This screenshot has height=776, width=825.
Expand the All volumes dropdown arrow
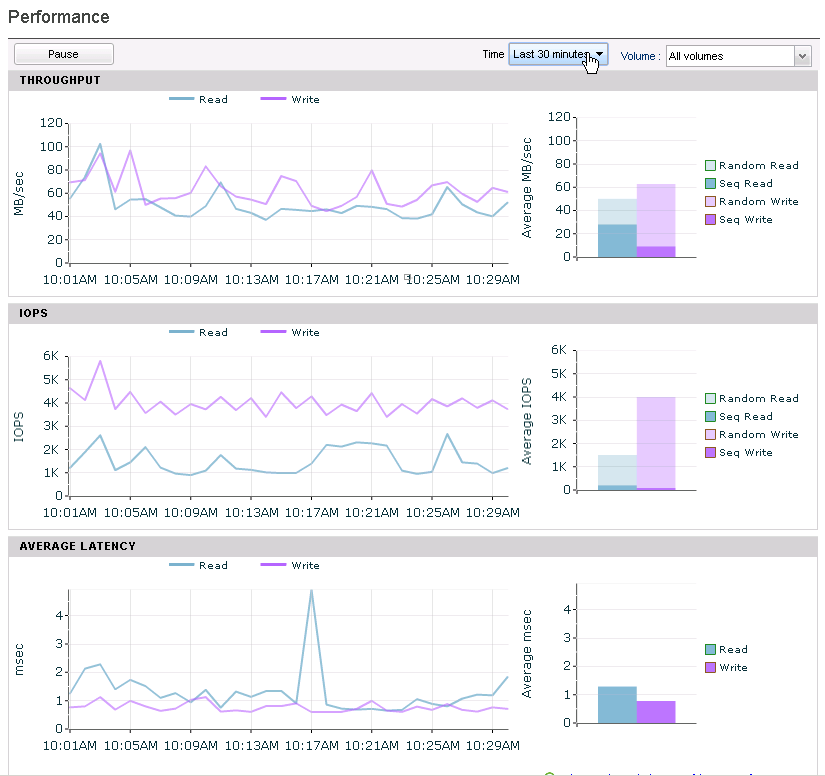(802, 56)
